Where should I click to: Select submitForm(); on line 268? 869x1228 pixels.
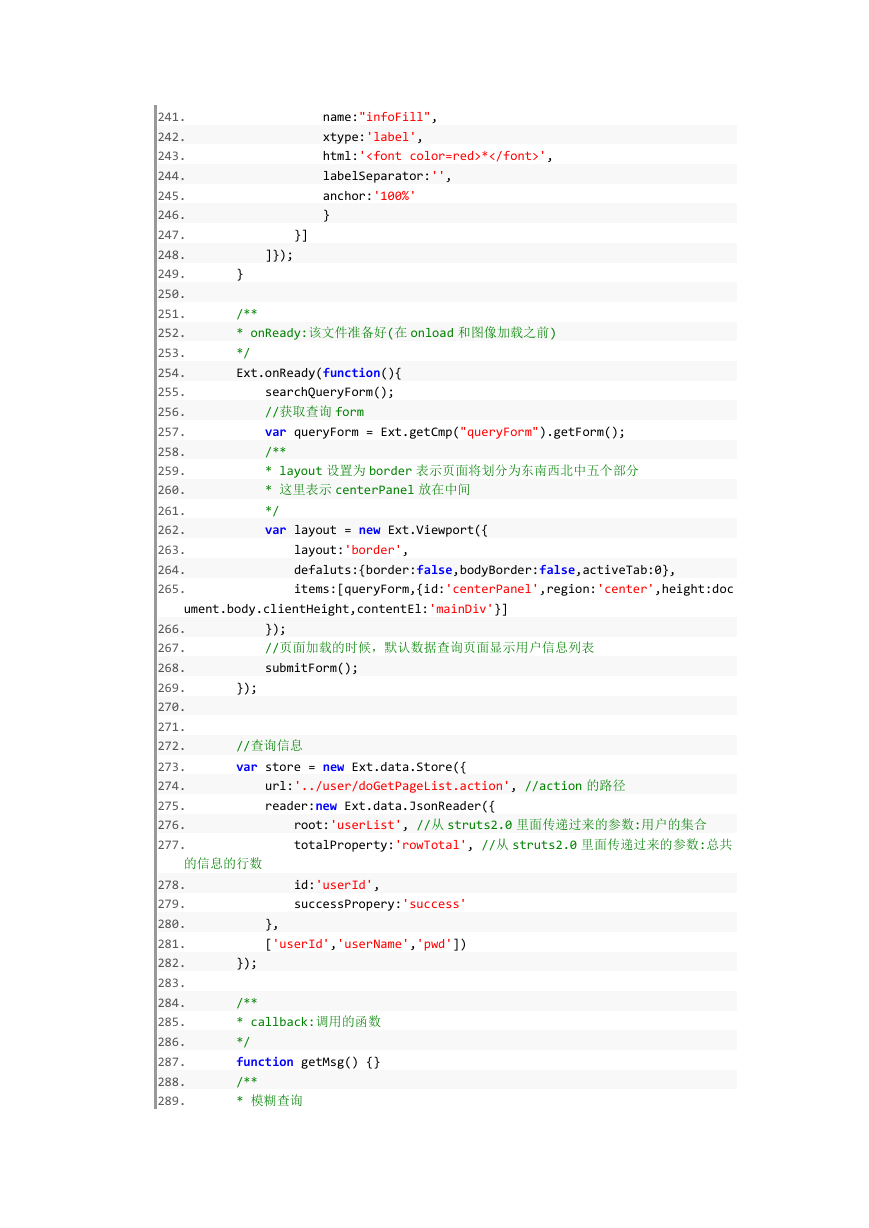(311, 668)
